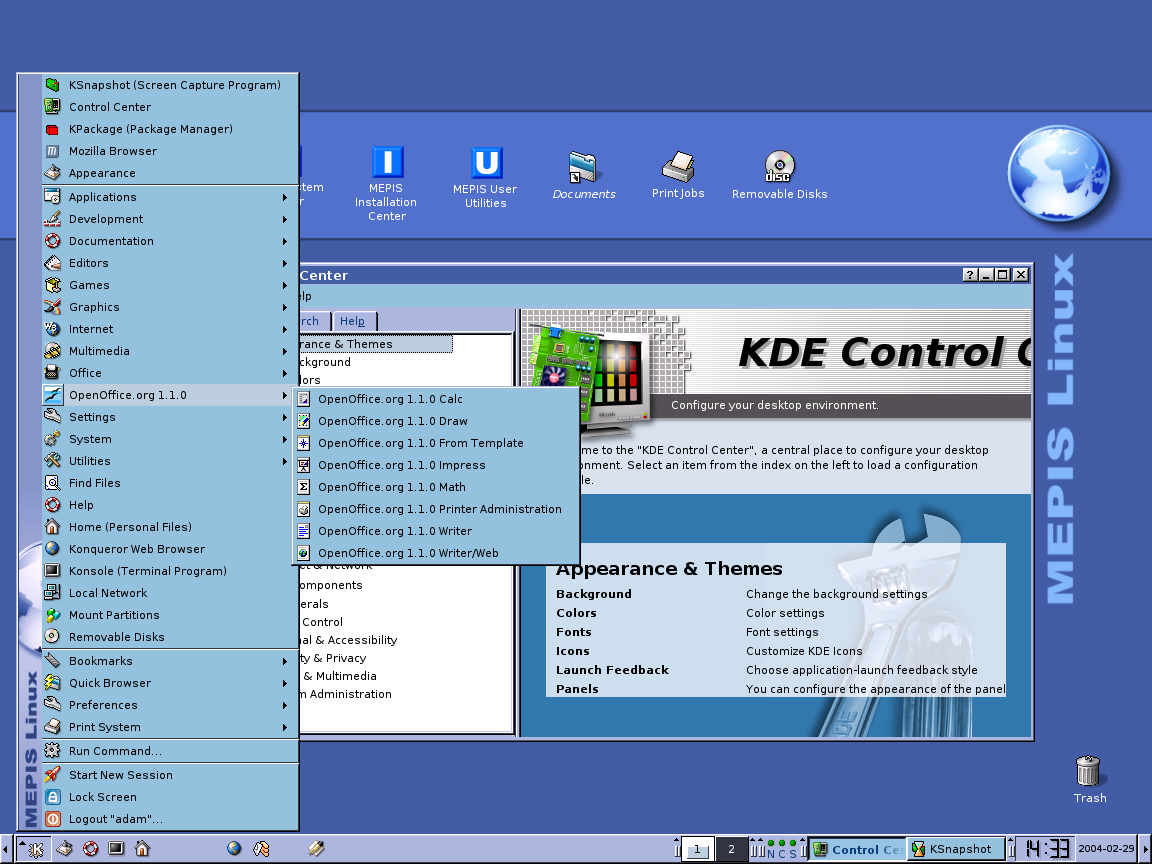Open the Bookmarks submenu

pyautogui.click(x=170, y=661)
